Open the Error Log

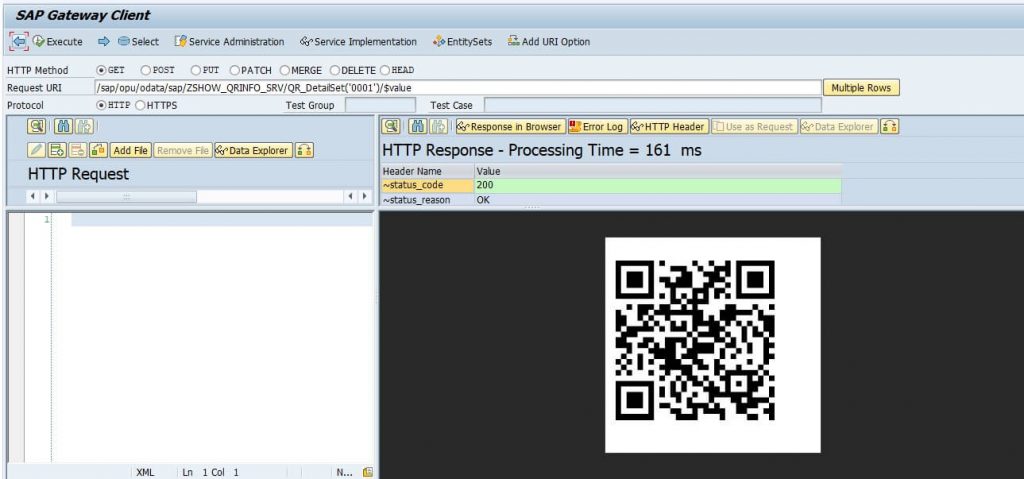597,127
